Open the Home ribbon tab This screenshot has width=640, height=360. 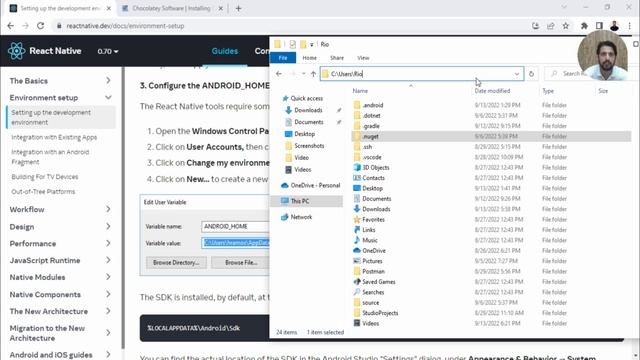pos(309,58)
